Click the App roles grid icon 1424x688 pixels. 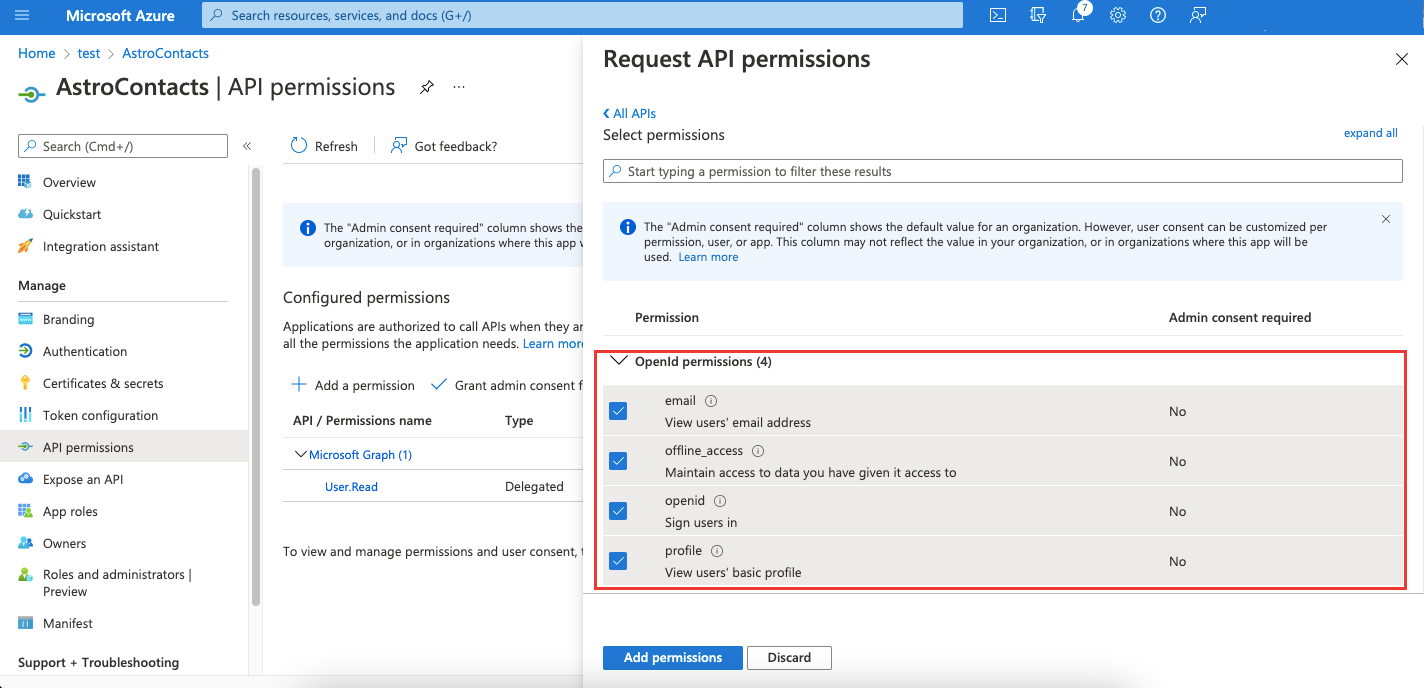click(x=25, y=511)
